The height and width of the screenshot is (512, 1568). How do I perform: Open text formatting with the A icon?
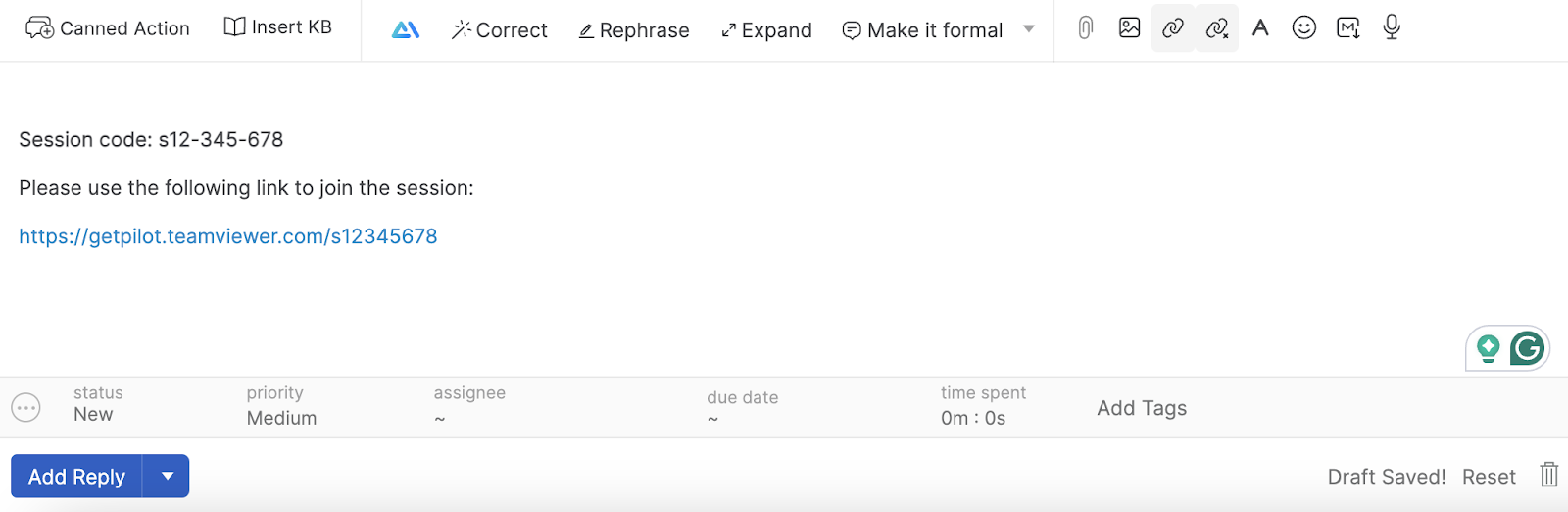[1260, 27]
